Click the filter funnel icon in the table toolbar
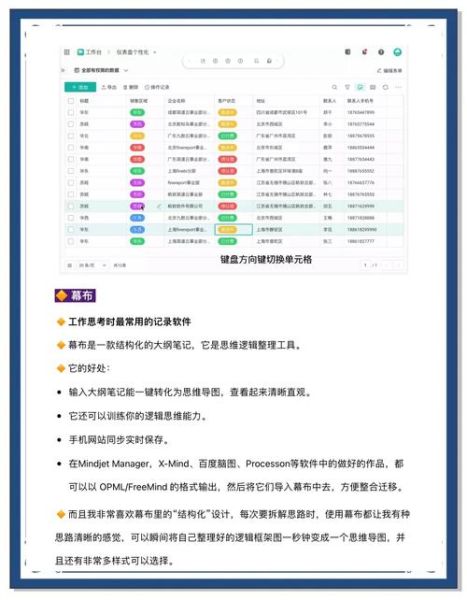The image size is (467, 600). tap(347, 87)
